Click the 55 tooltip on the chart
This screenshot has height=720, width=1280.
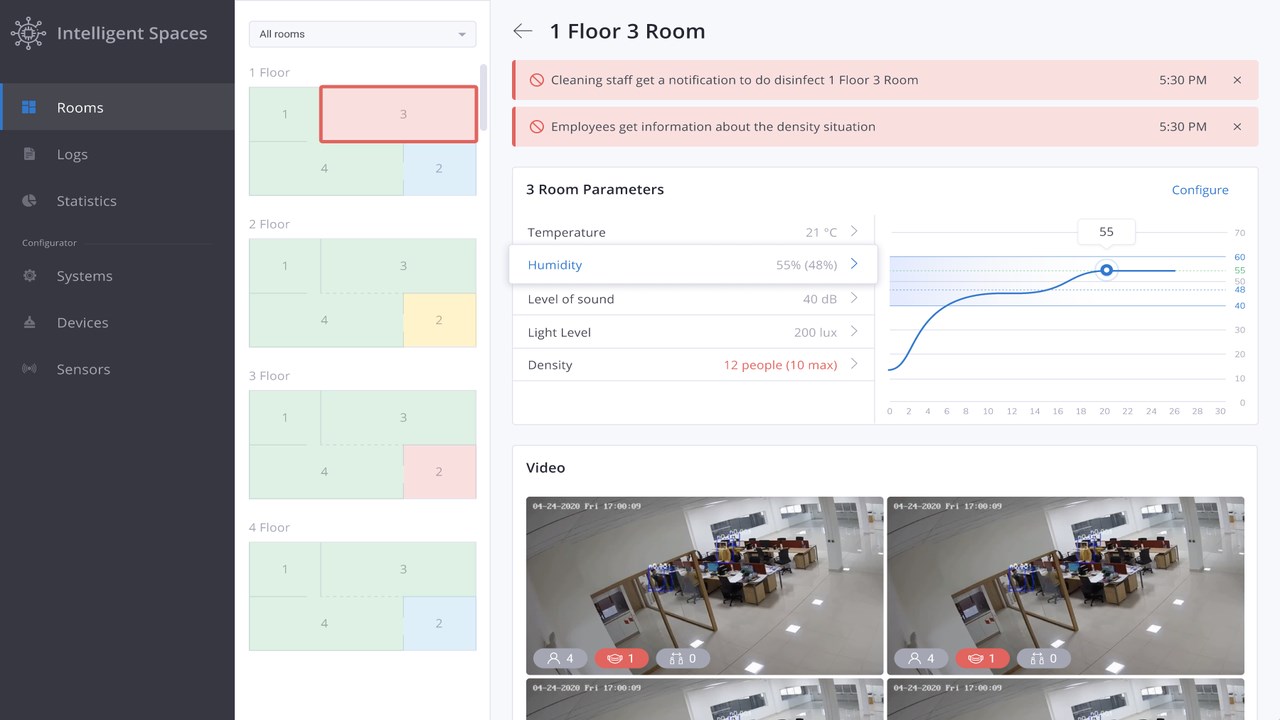click(1106, 232)
